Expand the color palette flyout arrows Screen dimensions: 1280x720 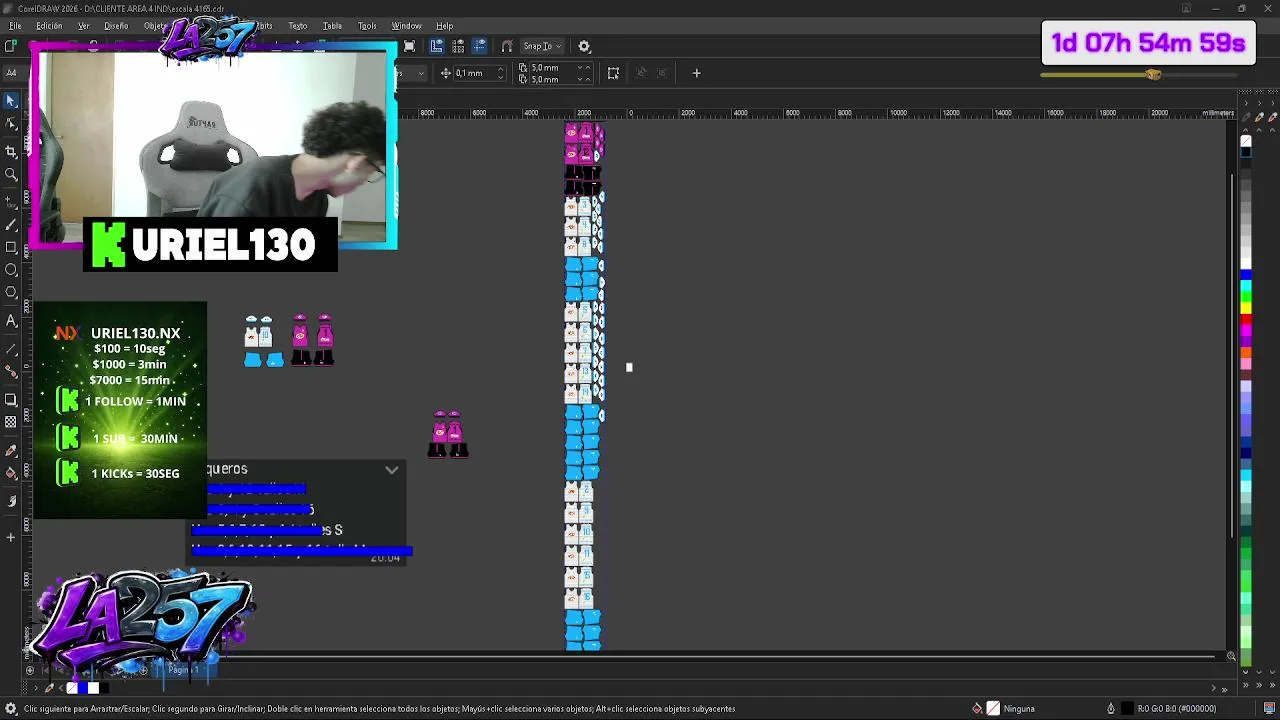[1246, 687]
